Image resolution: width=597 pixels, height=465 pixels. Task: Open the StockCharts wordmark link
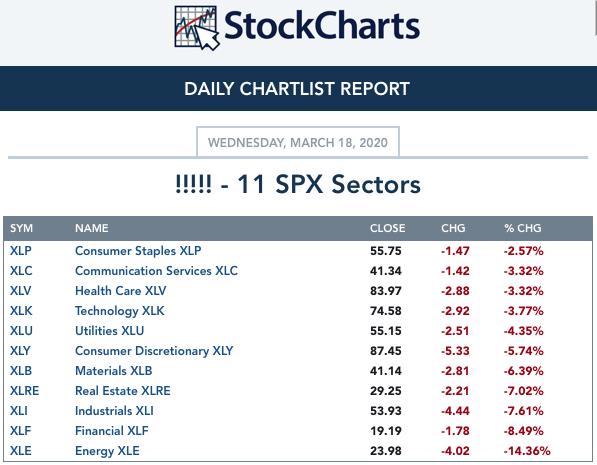coord(322,26)
